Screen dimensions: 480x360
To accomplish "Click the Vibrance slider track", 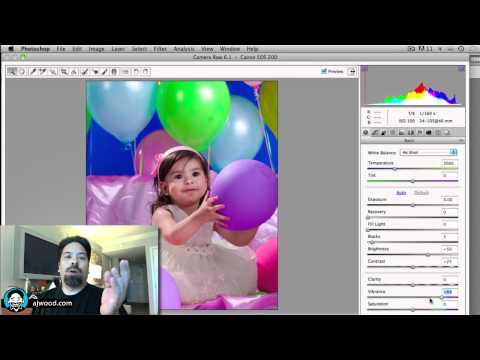I will coord(413,297).
